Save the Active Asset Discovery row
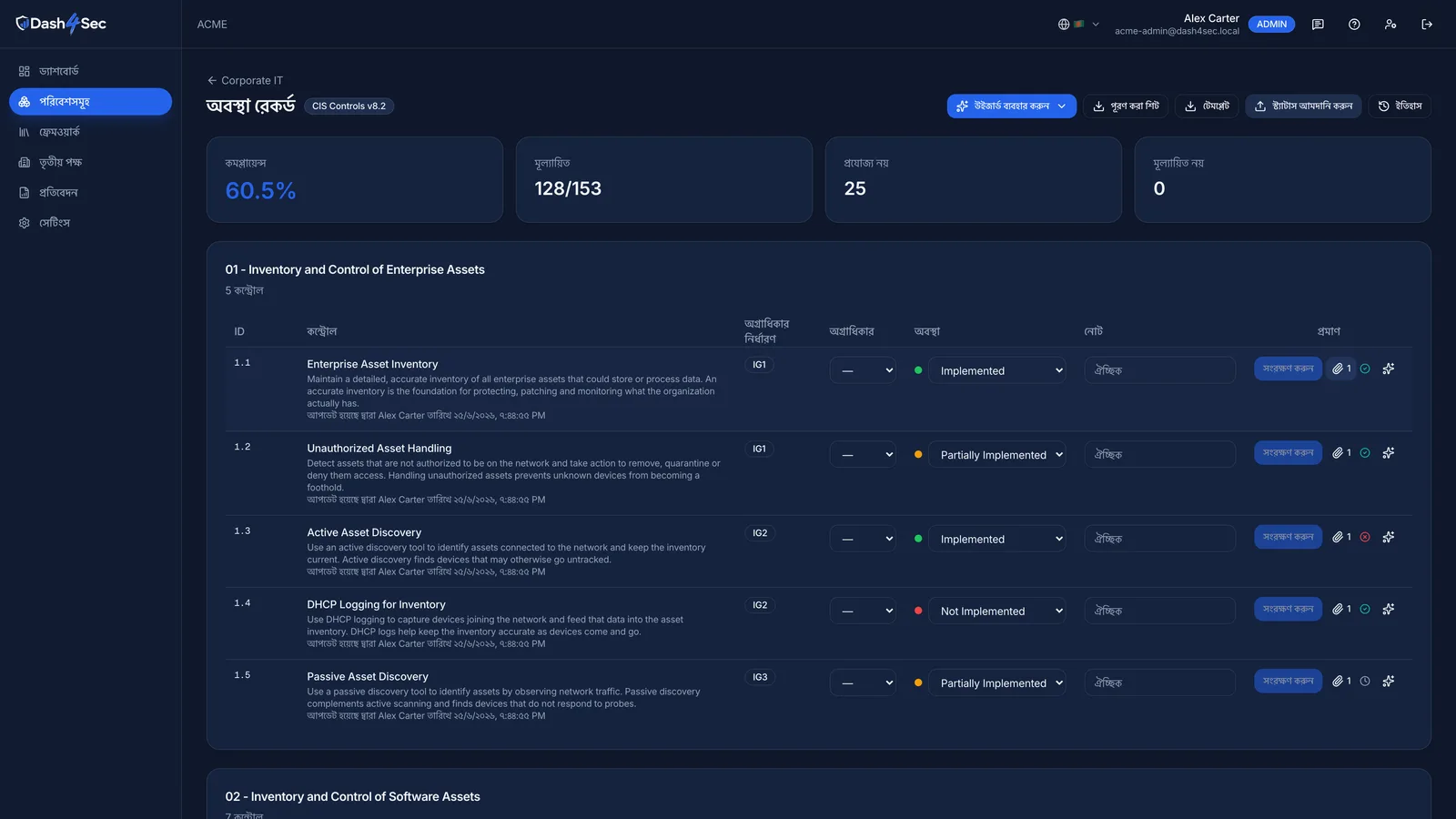Screen dimensions: 1456x819 point(1288,537)
